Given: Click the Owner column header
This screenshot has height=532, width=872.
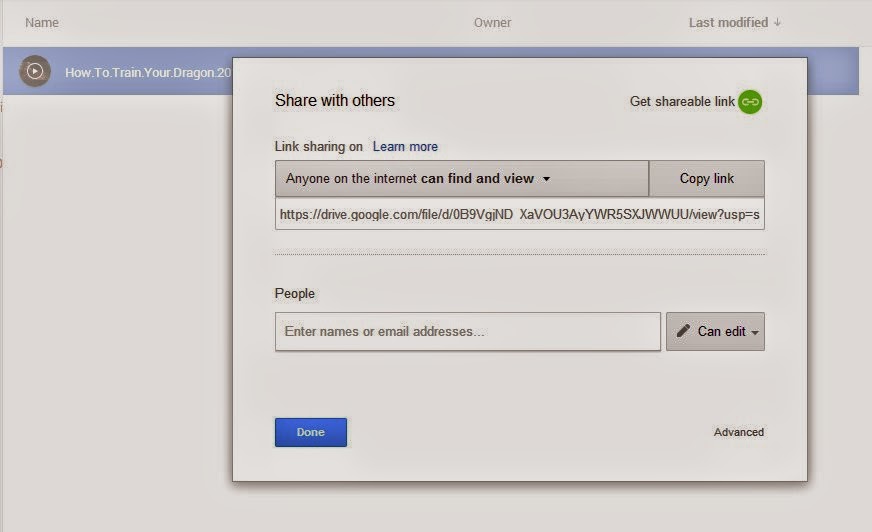Looking at the screenshot, I should (492, 23).
